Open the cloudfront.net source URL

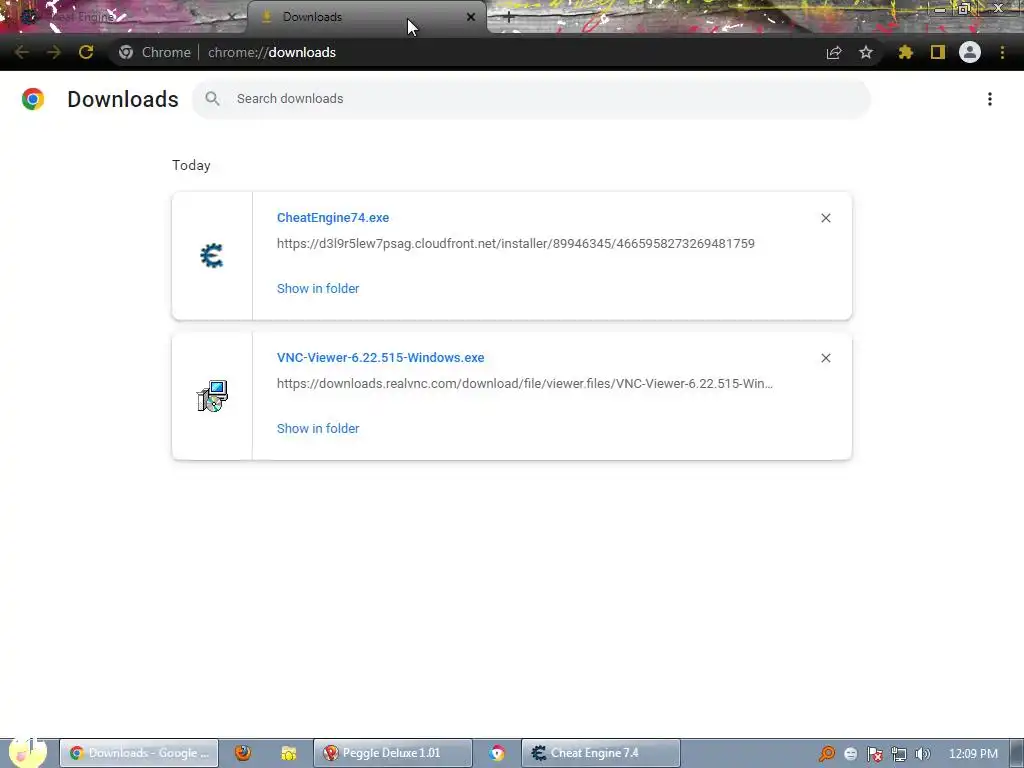[516, 244]
